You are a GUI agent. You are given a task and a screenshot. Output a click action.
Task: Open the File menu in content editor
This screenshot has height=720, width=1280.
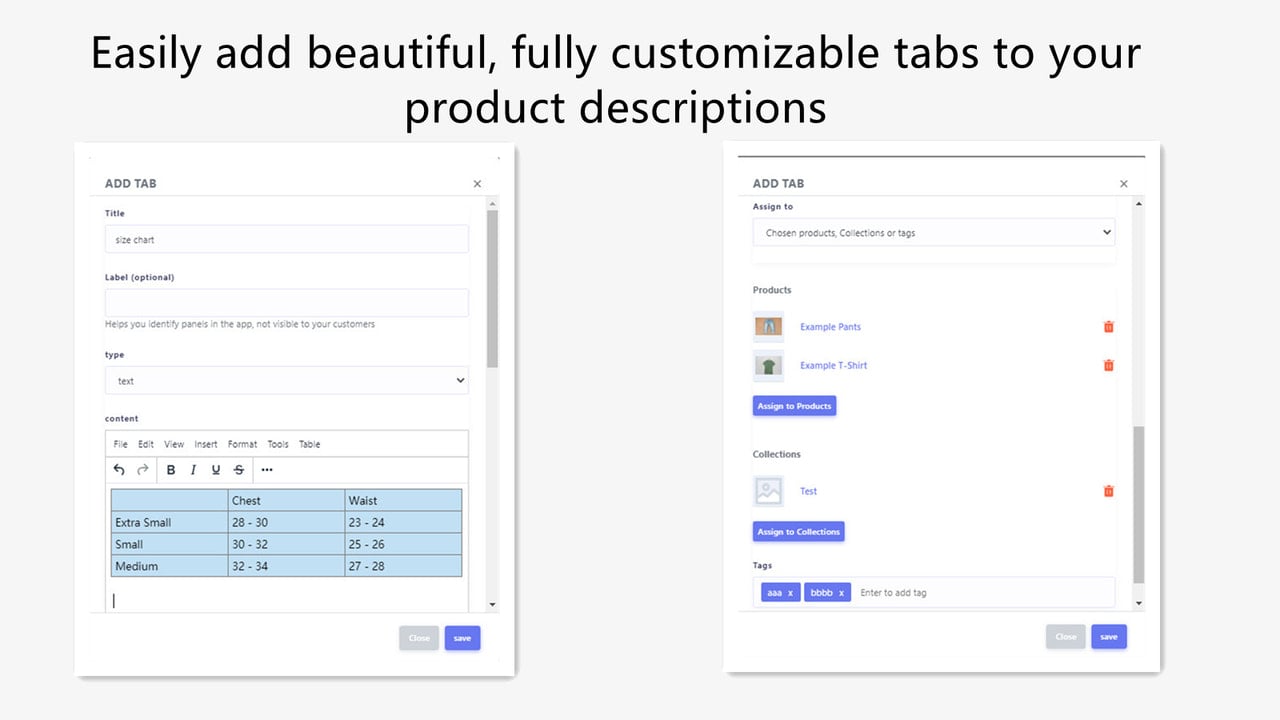point(120,444)
